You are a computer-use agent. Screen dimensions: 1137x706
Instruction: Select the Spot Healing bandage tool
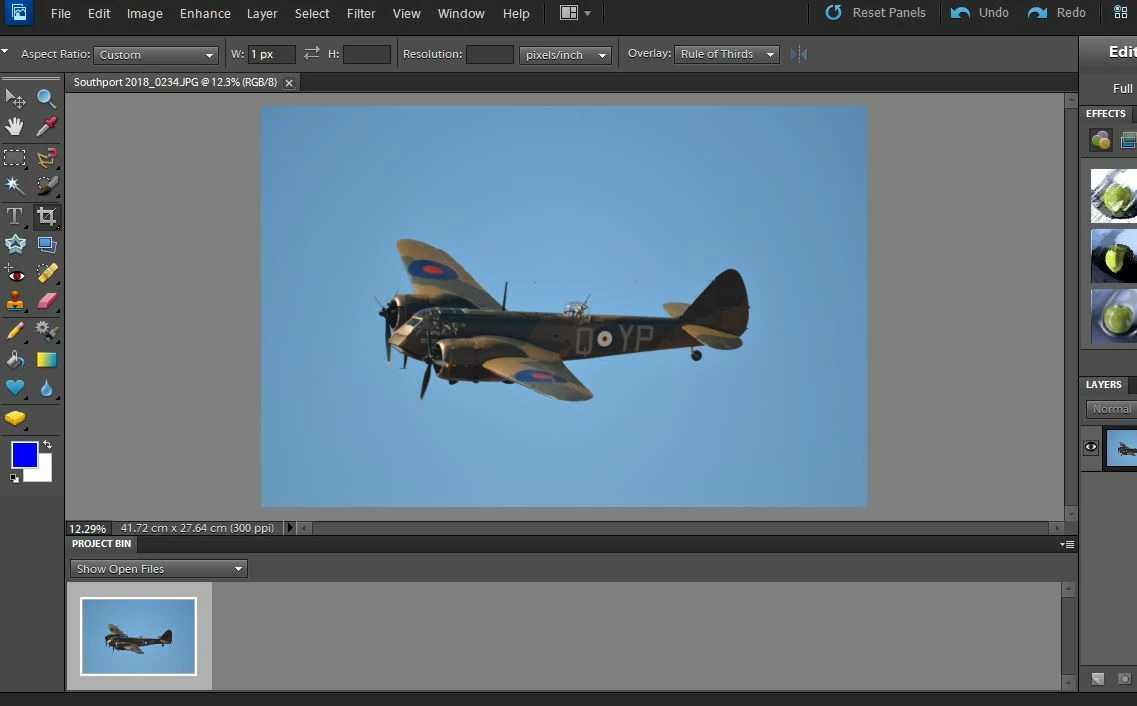(46, 274)
